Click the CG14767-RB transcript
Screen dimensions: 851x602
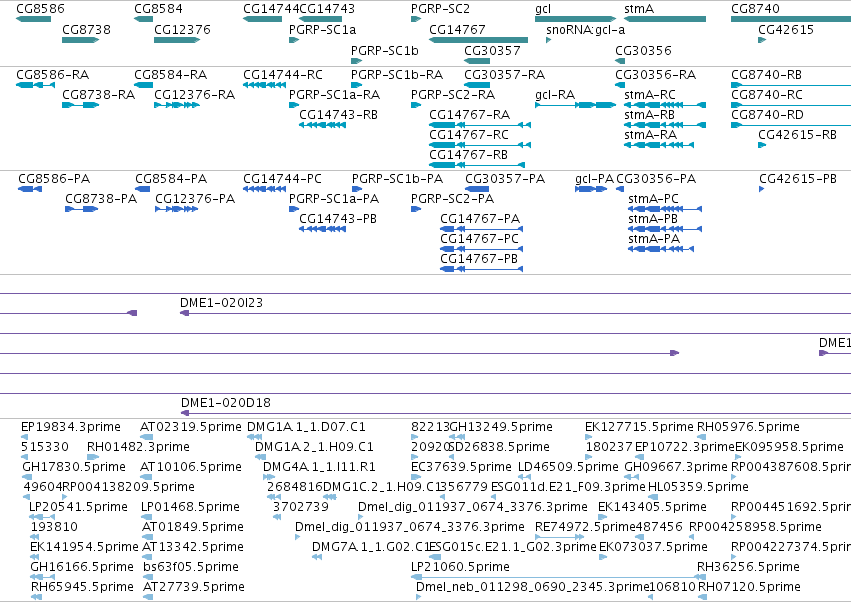tap(477, 165)
